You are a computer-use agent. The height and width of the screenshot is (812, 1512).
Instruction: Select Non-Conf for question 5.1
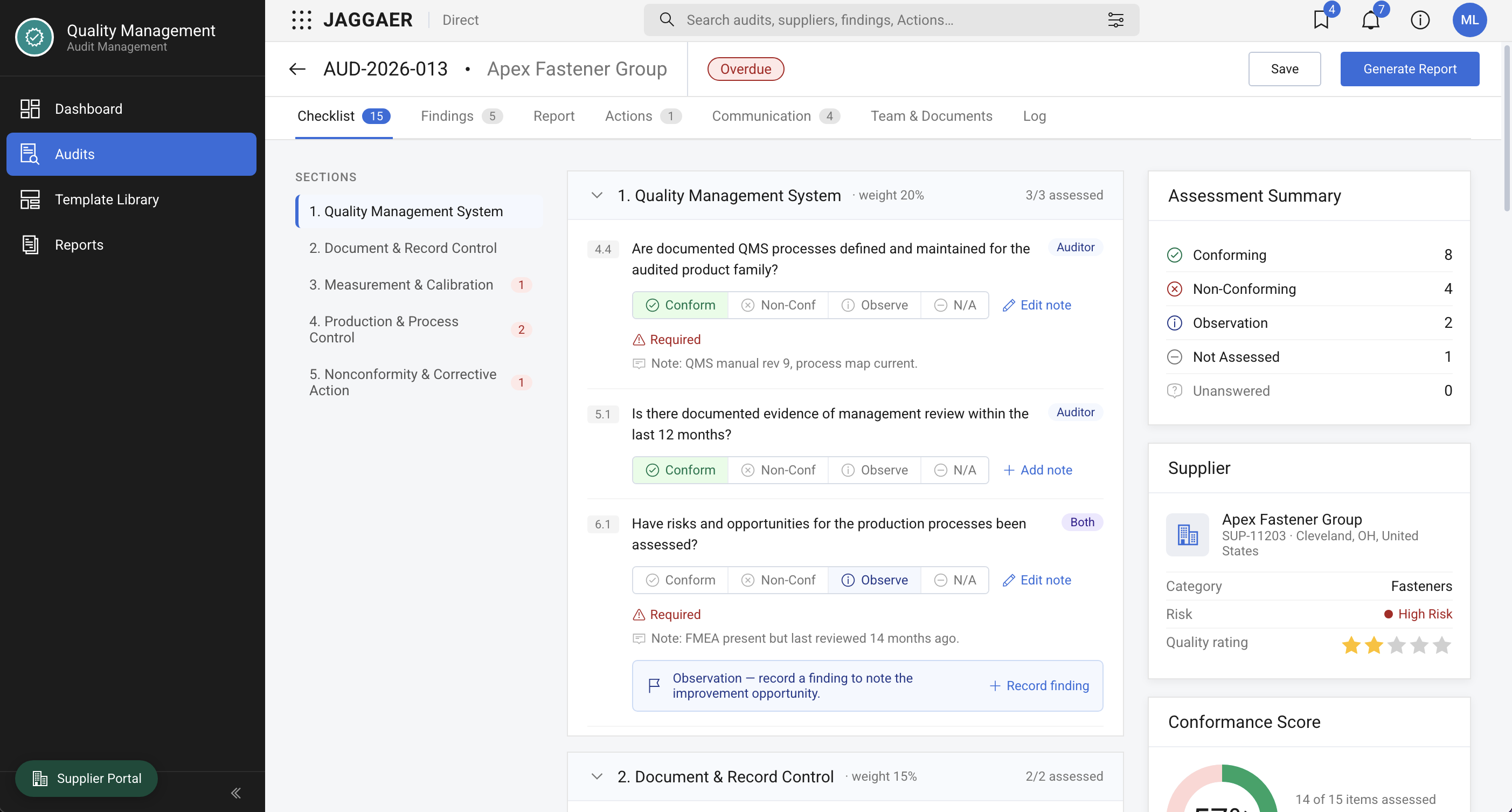[x=778, y=470]
